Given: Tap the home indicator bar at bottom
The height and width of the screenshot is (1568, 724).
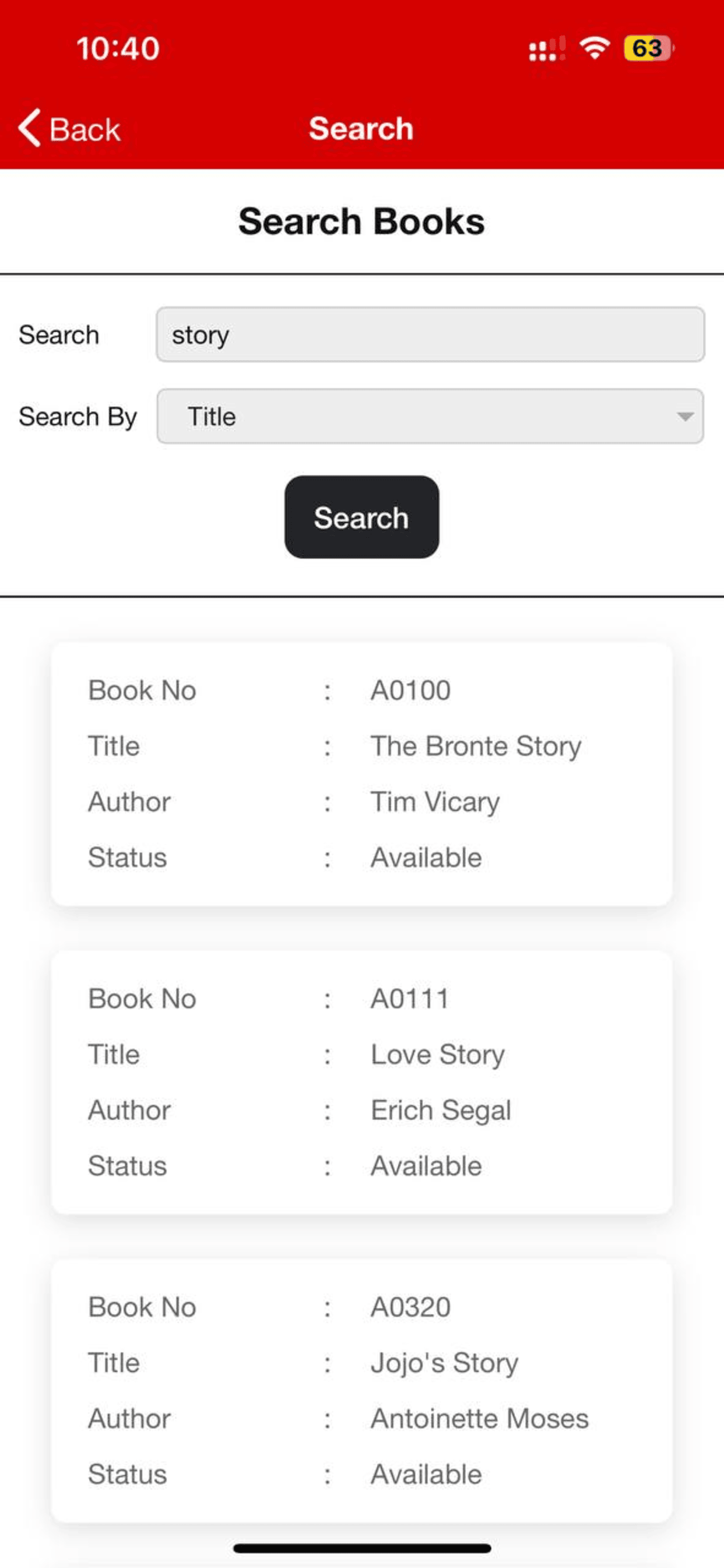Looking at the screenshot, I should click(362, 1549).
